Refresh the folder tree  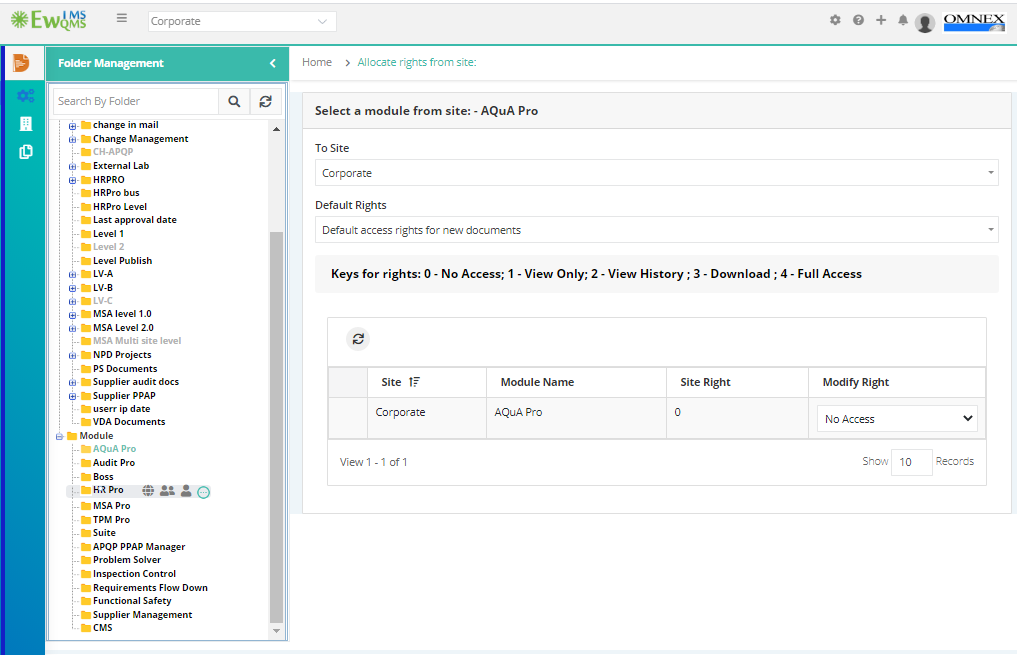click(x=265, y=101)
